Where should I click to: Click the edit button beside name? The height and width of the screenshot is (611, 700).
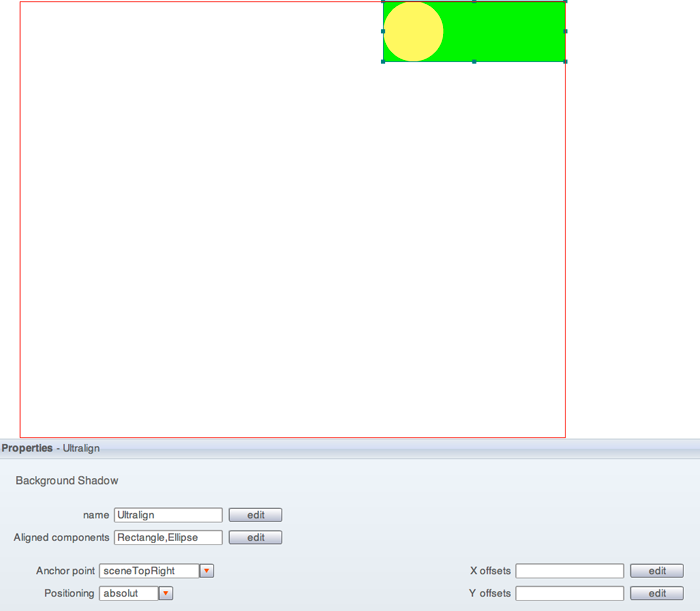pos(255,515)
